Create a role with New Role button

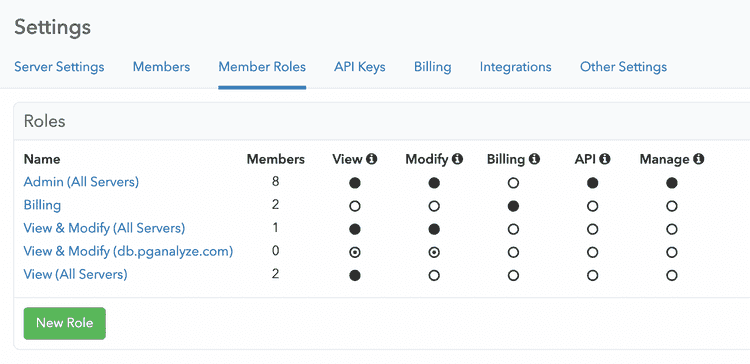coord(65,323)
